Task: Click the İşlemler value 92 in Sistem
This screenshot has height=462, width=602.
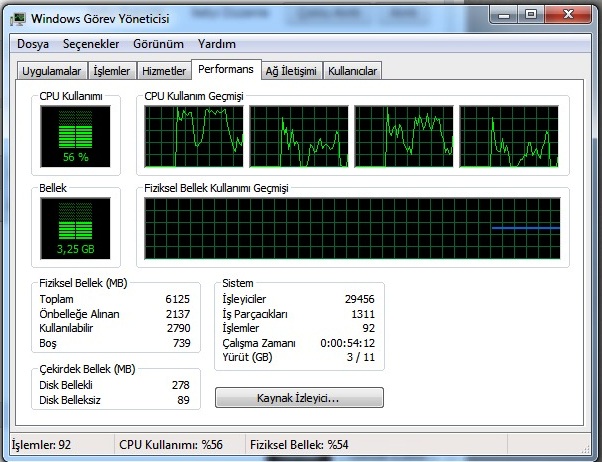Action: point(369,328)
